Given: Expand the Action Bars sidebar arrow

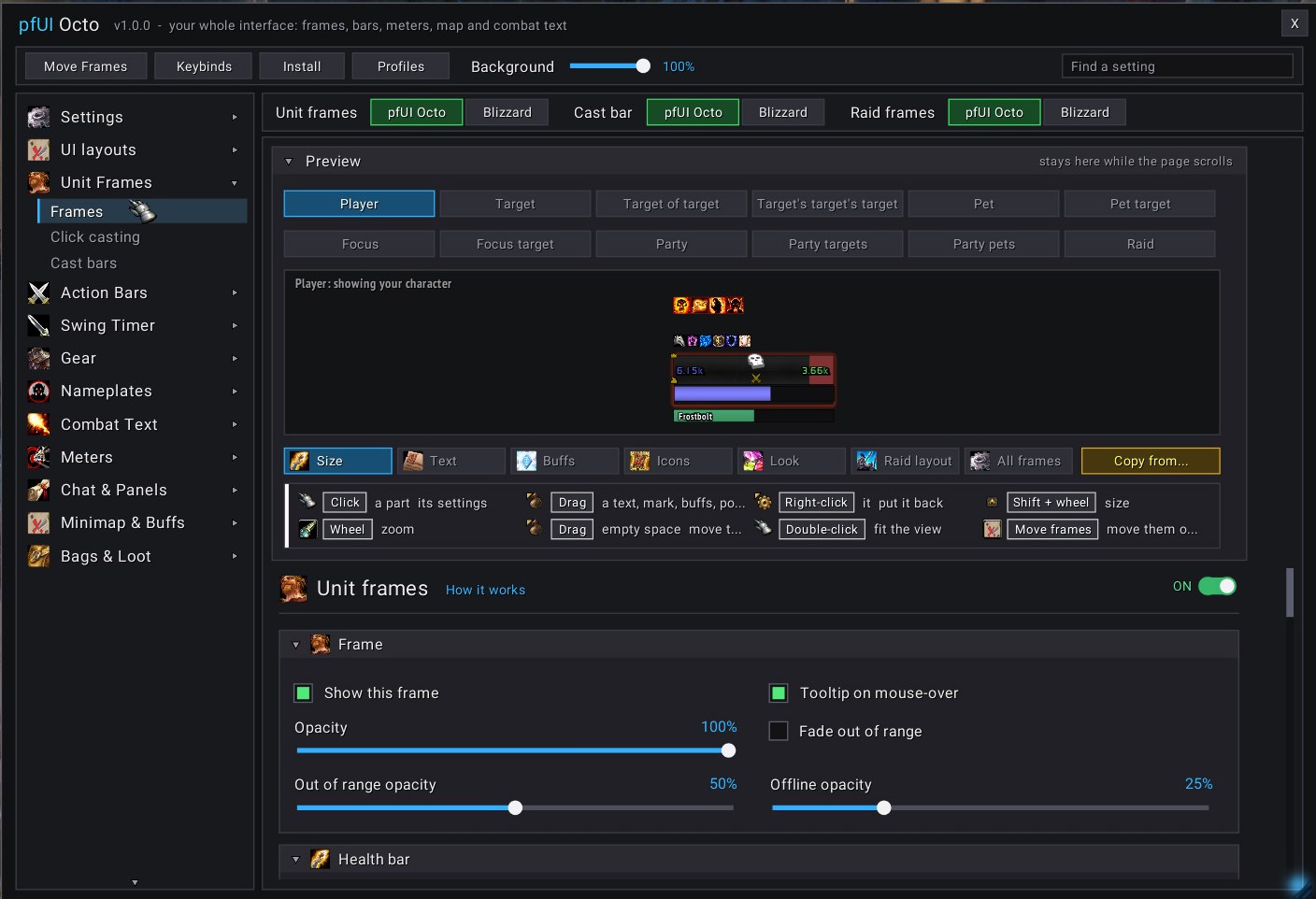Looking at the screenshot, I should (x=235, y=293).
